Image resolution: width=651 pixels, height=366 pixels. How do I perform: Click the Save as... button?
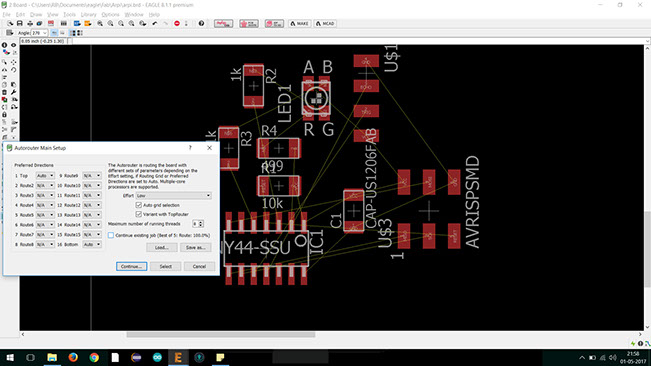196,247
